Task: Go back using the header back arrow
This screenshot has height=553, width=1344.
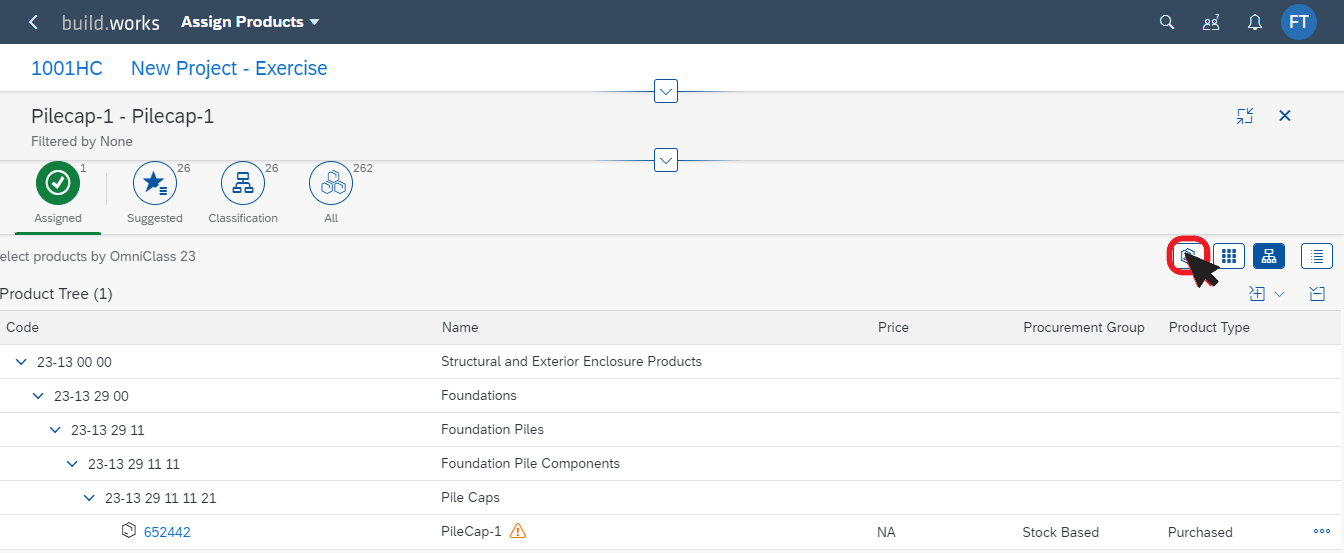Action: pyautogui.click(x=33, y=22)
